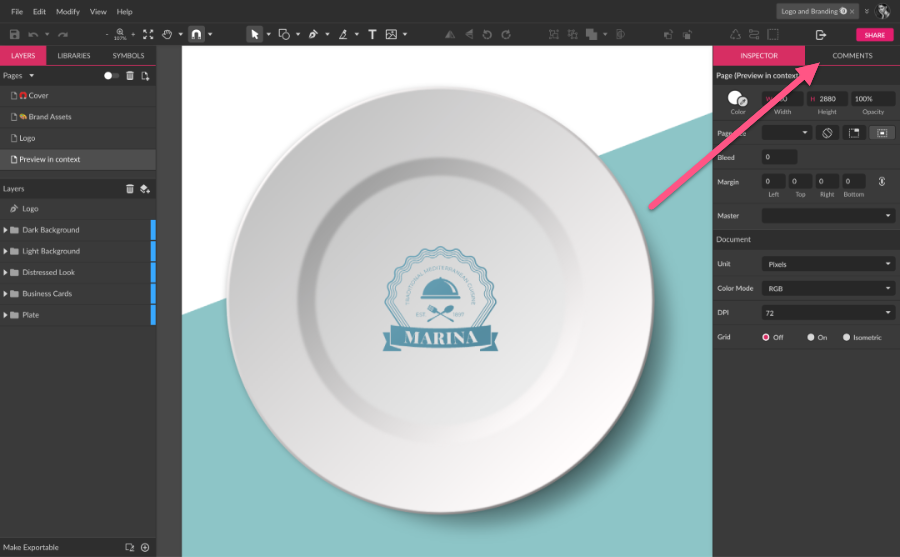Open the Unit dropdown showing Pixels
The width and height of the screenshot is (900, 557).
click(828, 264)
